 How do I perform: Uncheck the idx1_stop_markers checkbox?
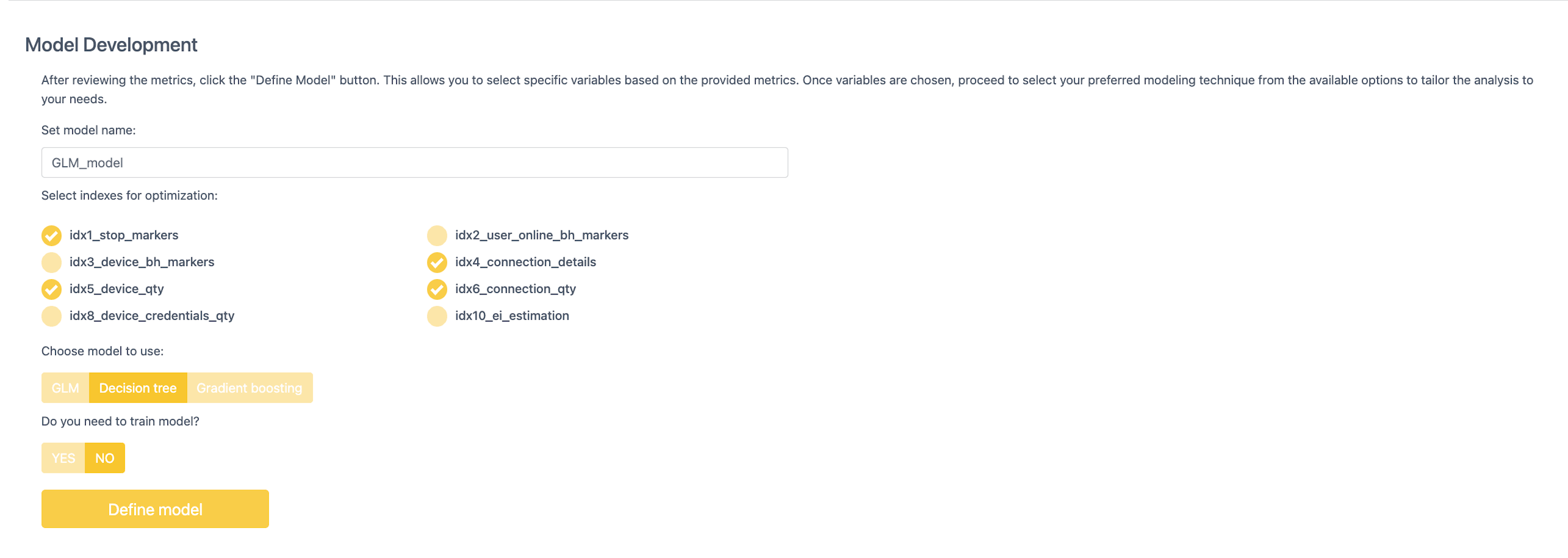[51, 235]
